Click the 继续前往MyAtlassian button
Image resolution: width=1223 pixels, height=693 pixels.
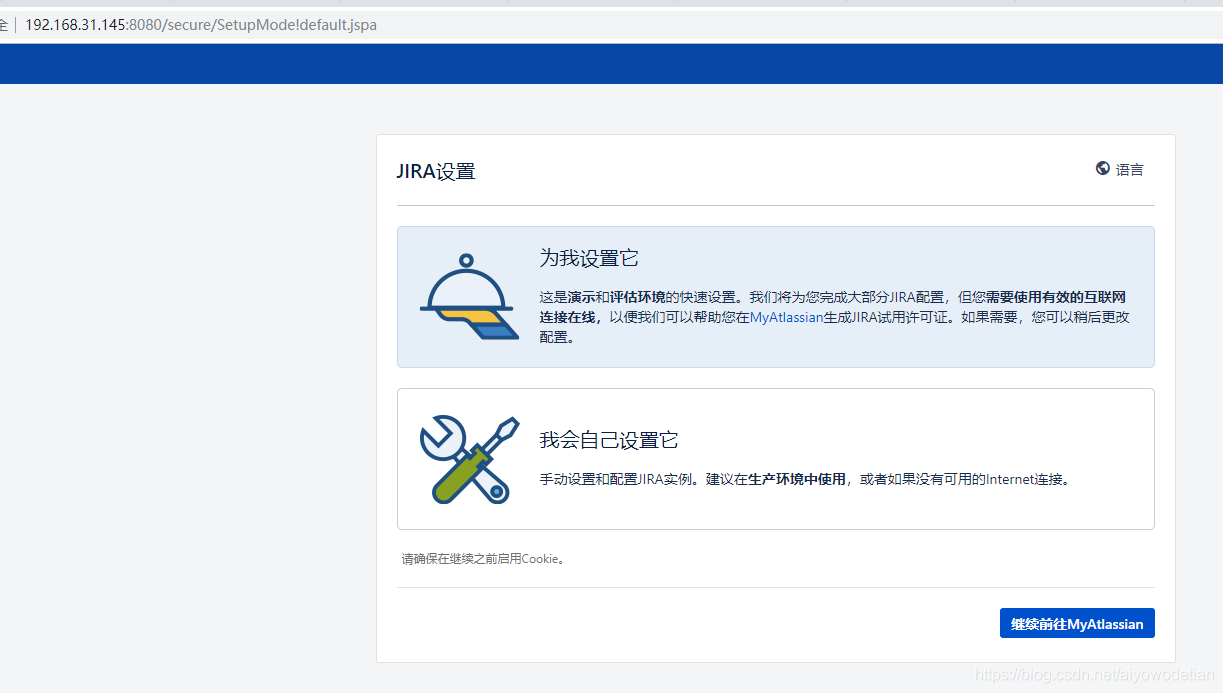point(1077,623)
